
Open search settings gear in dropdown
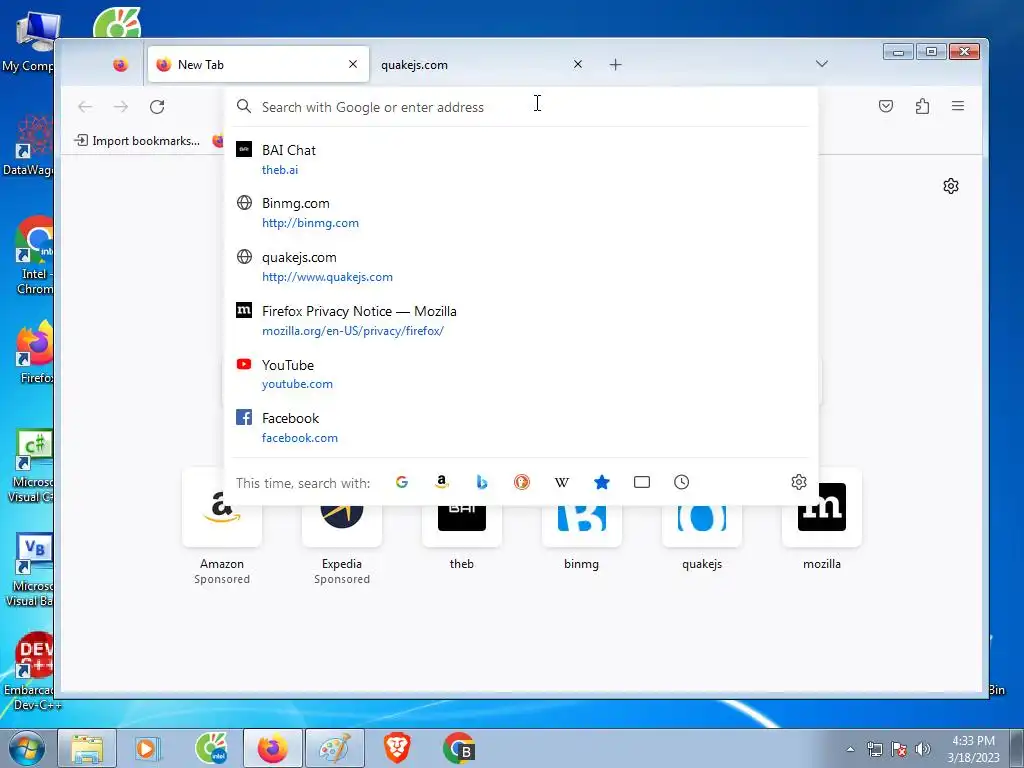(x=799, y=482)
